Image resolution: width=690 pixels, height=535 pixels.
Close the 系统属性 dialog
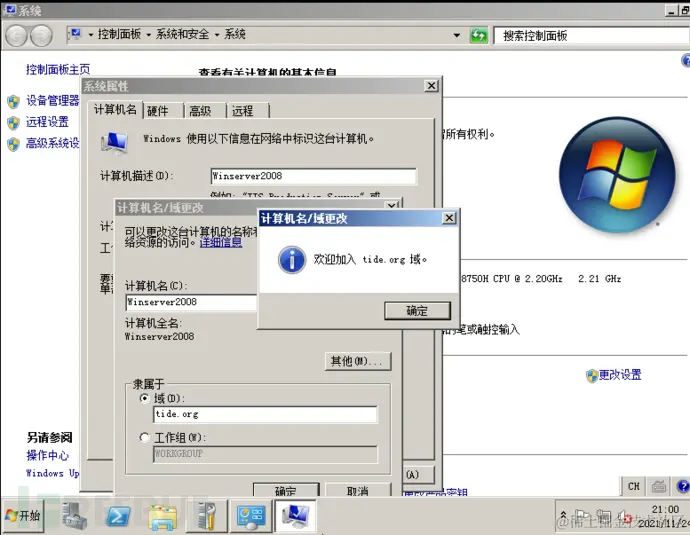432,86
